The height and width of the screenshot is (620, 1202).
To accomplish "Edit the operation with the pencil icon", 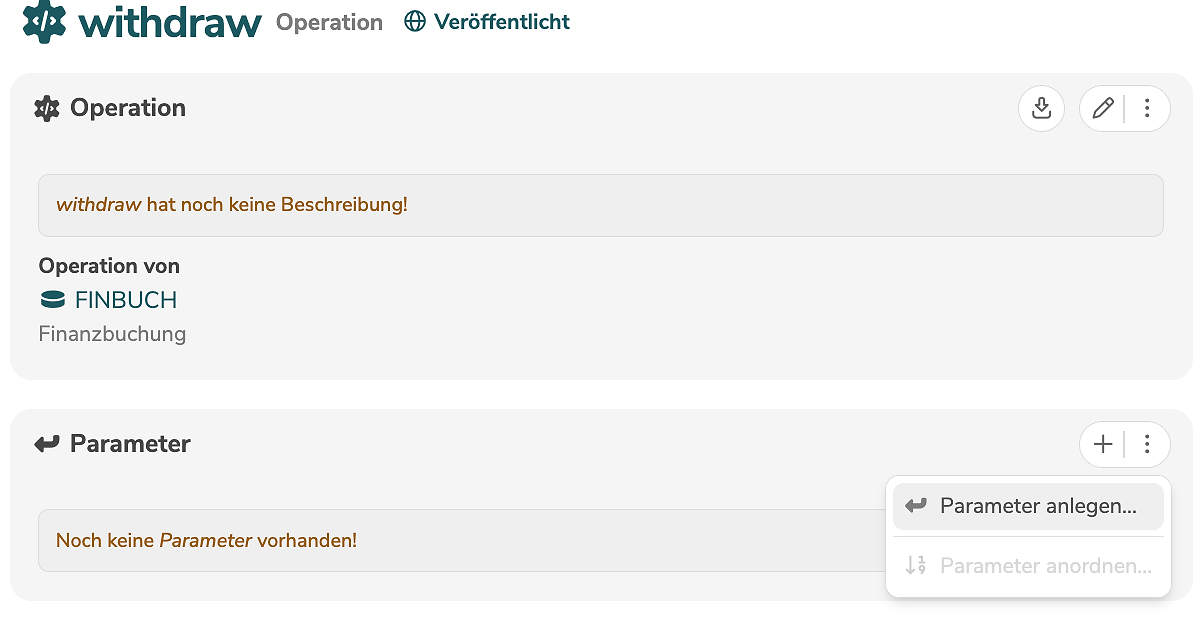I will (1103, 108).
